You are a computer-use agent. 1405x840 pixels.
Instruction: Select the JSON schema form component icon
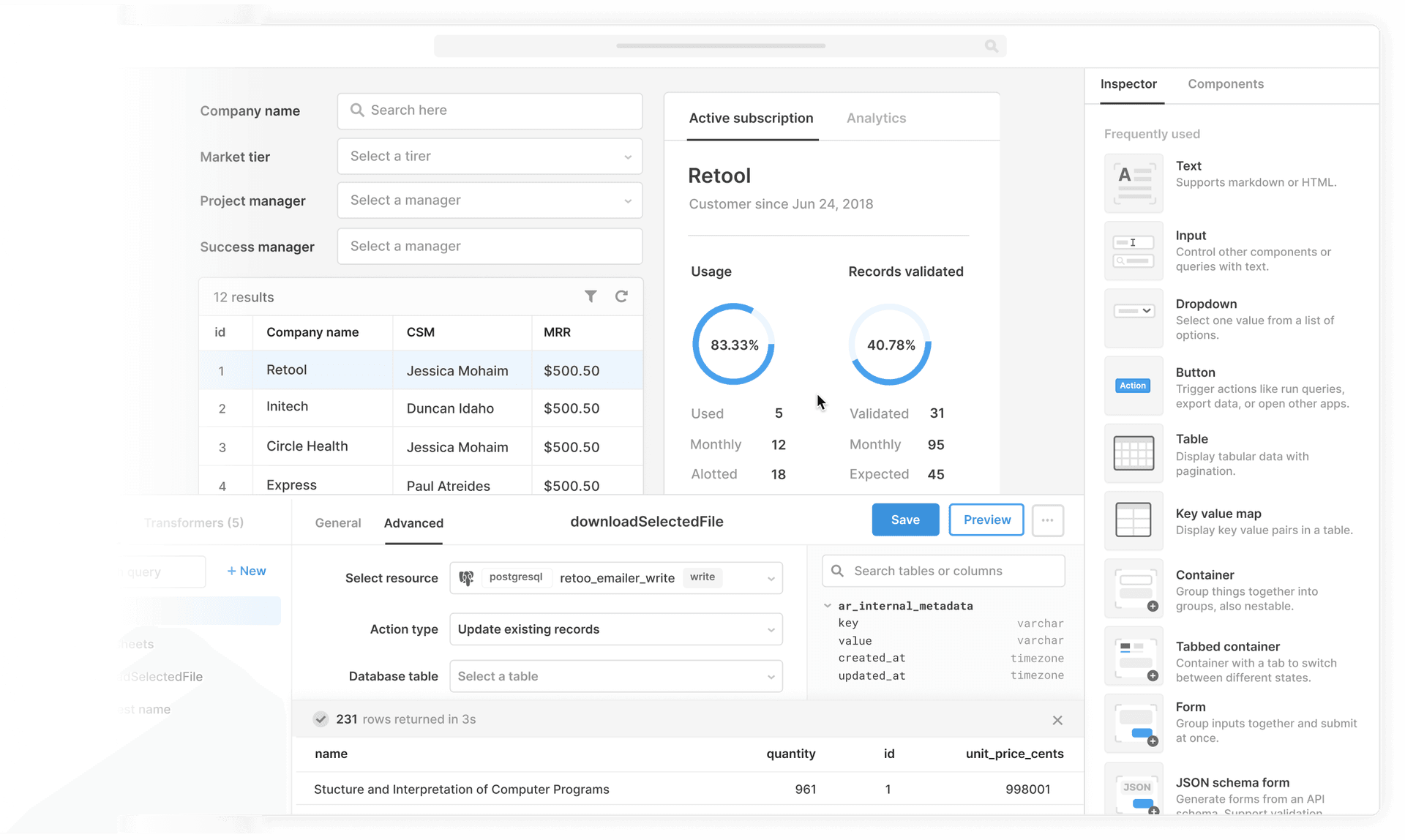click(x=1134, y=790)
